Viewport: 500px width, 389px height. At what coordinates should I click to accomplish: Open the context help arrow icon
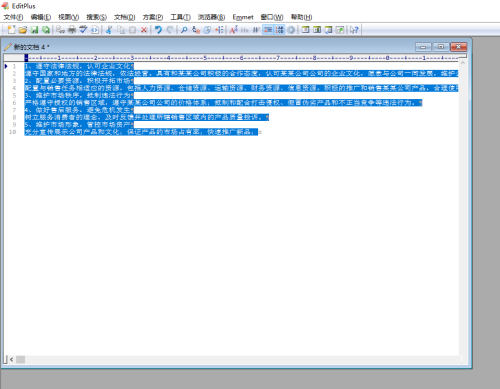coord(354,30)
